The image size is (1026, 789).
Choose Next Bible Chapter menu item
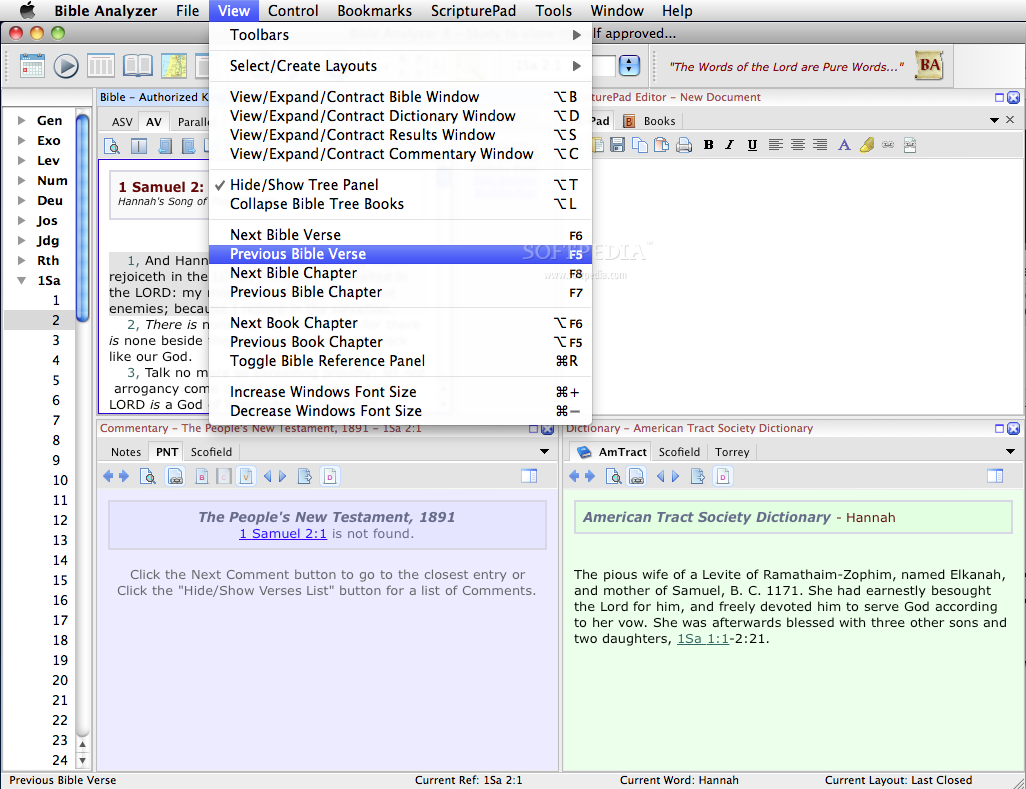(400, 273)
